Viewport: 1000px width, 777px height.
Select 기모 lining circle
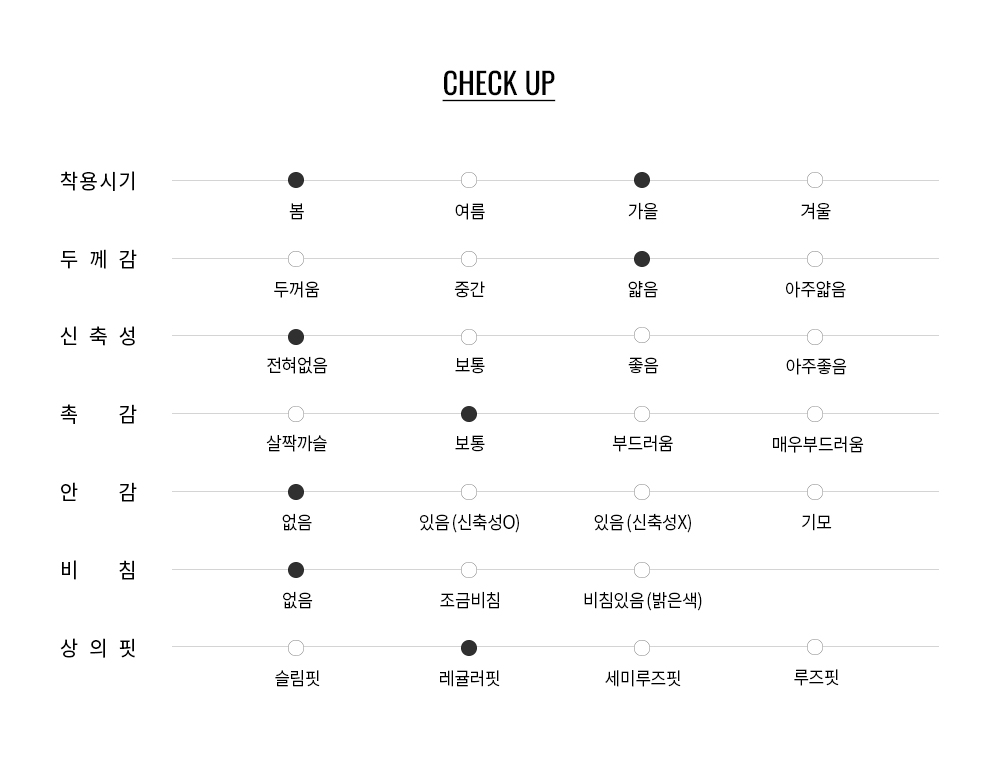(815, 492)
